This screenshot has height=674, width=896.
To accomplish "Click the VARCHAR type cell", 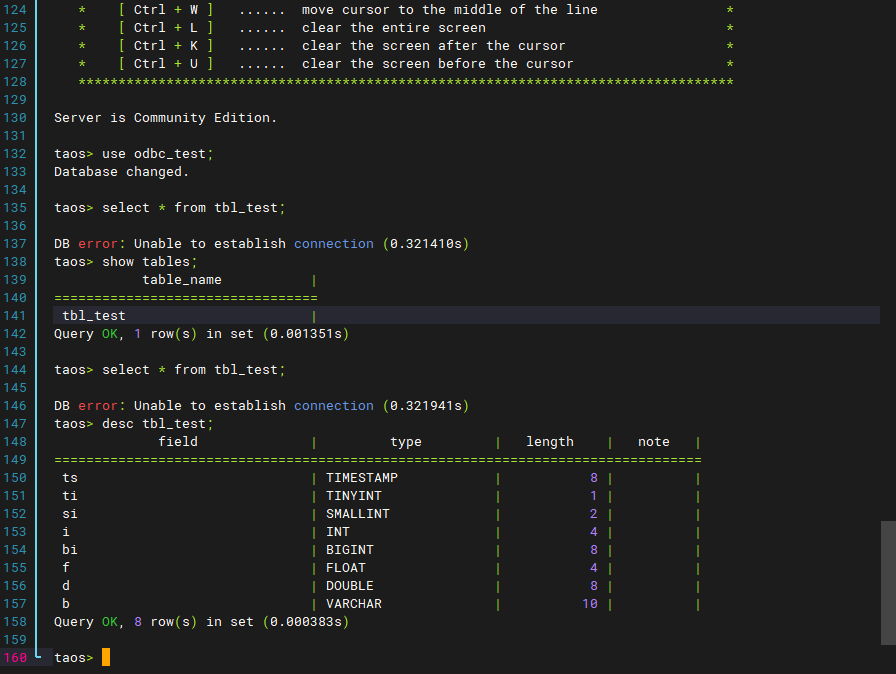I will pos(354,604).
